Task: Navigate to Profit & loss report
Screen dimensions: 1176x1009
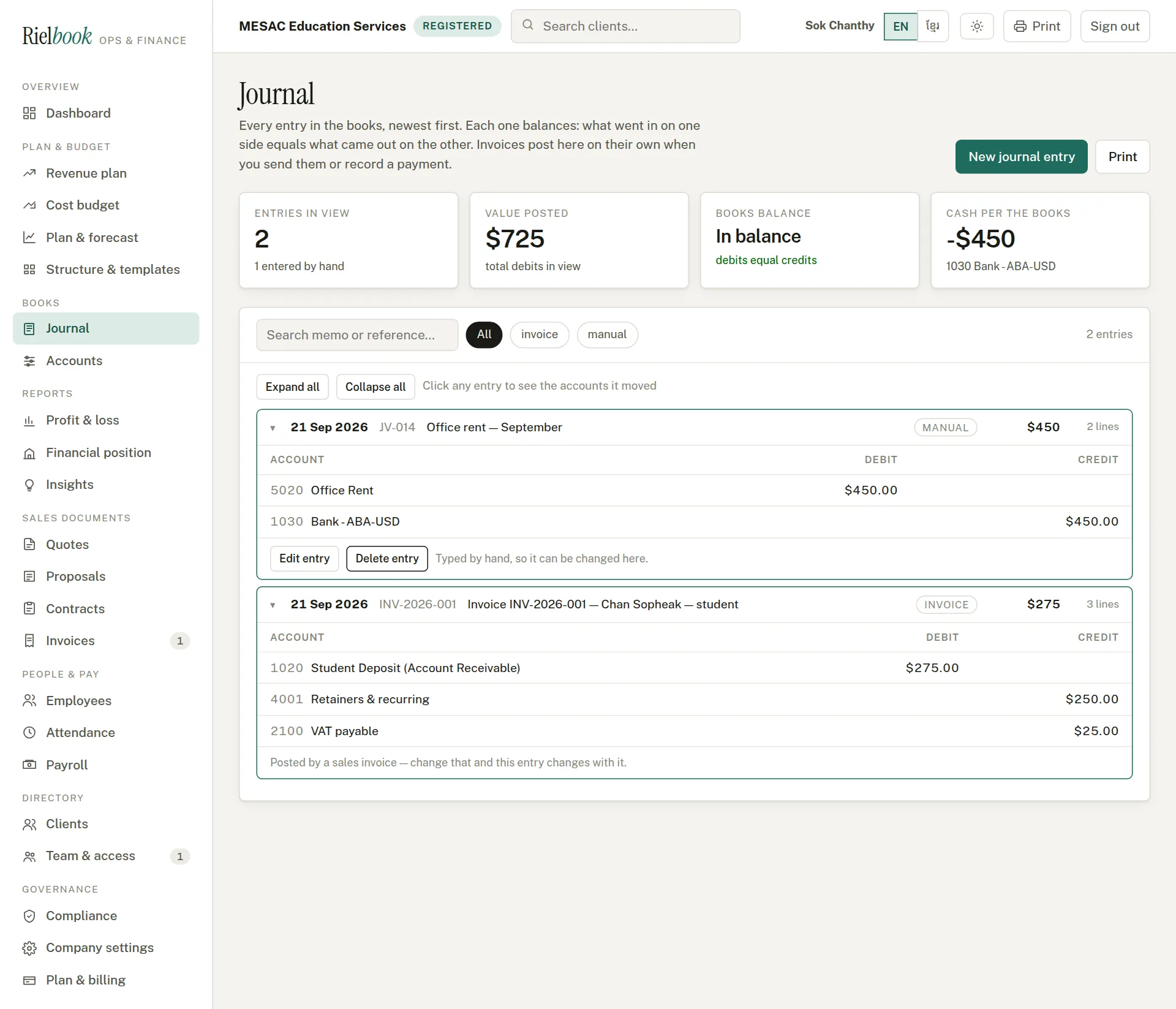Action: (x=106, y=420)
